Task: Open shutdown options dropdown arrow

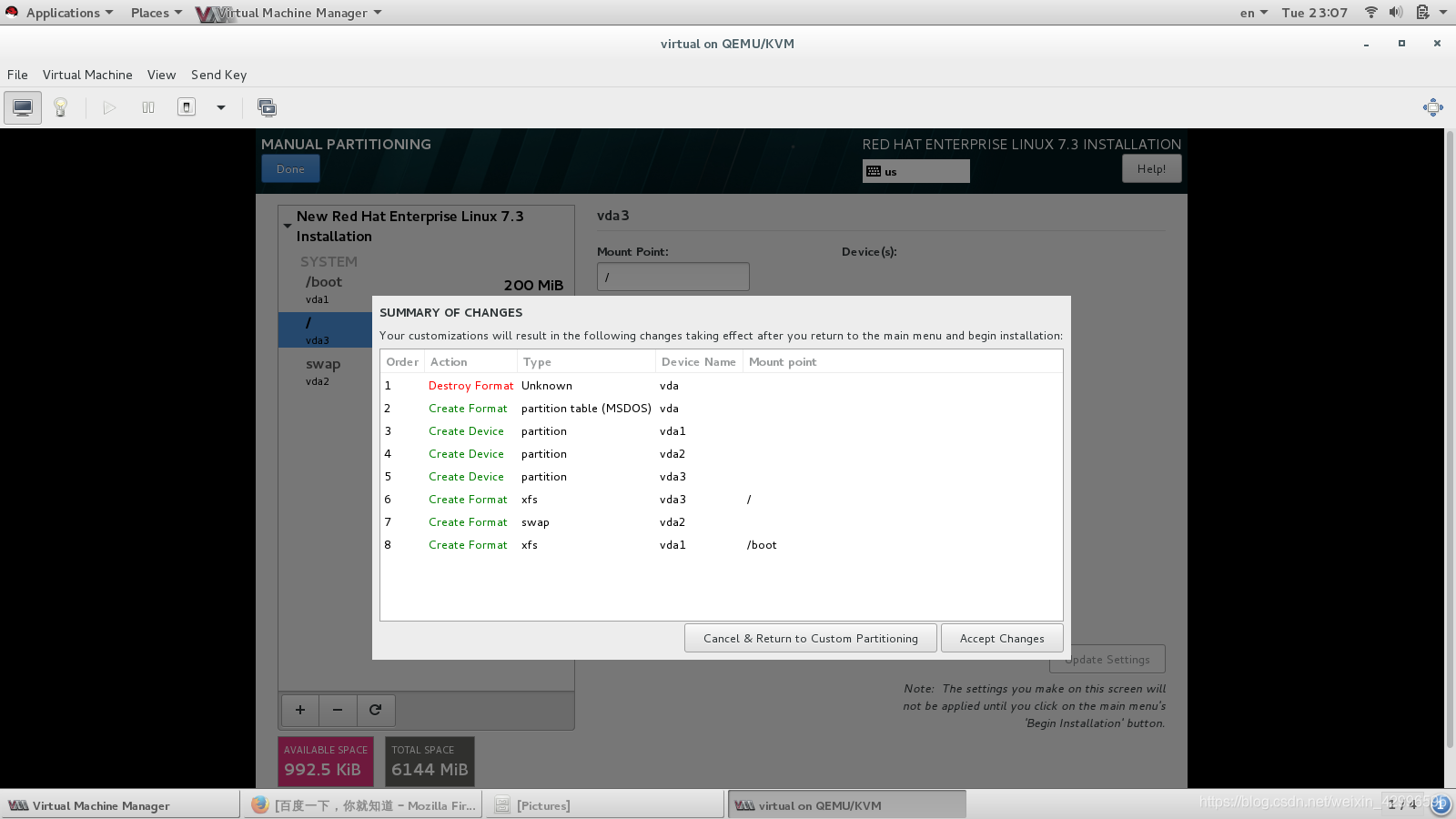Action: [220, 107]
